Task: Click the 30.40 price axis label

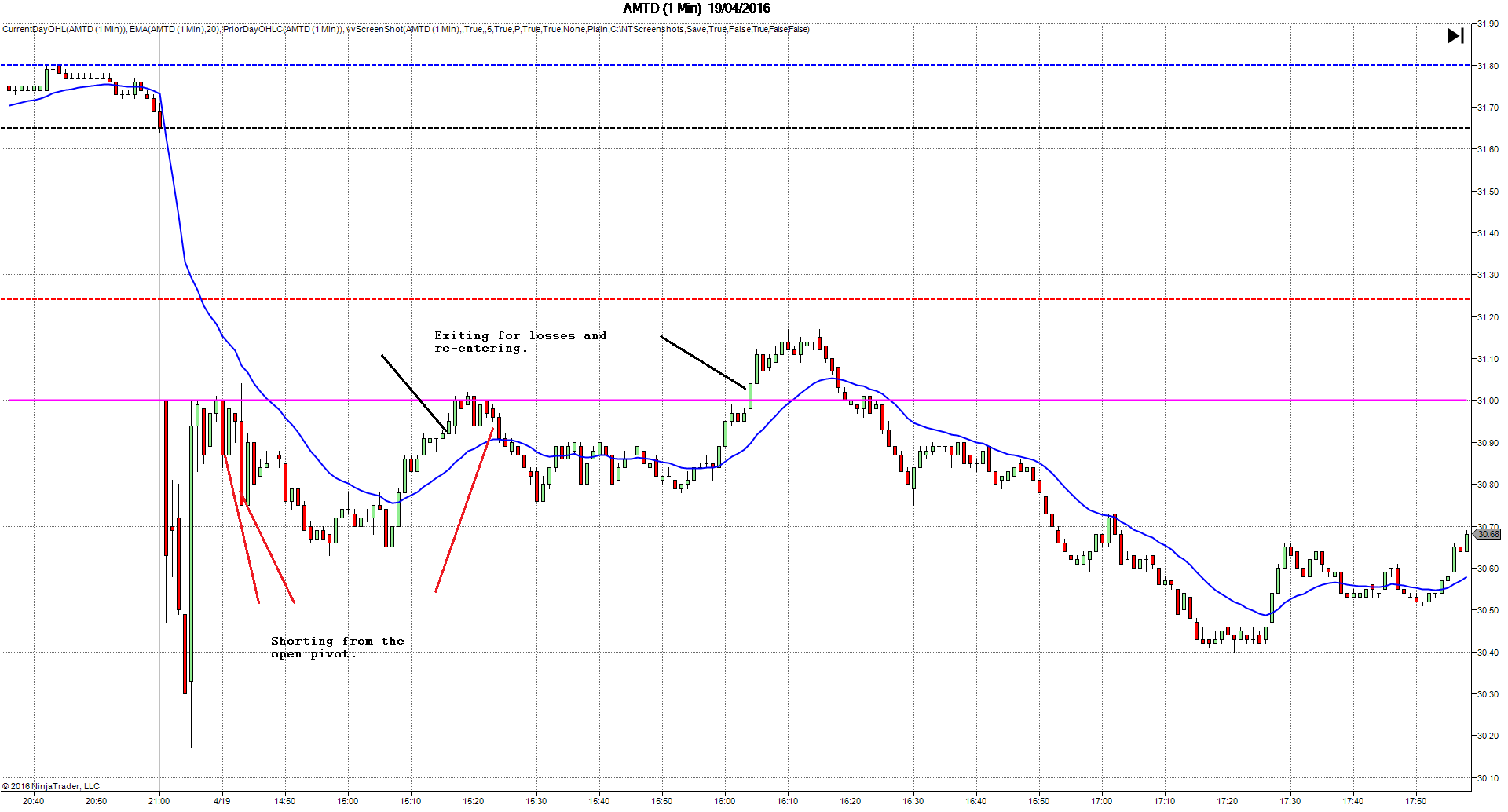Action: [1488, 653]
